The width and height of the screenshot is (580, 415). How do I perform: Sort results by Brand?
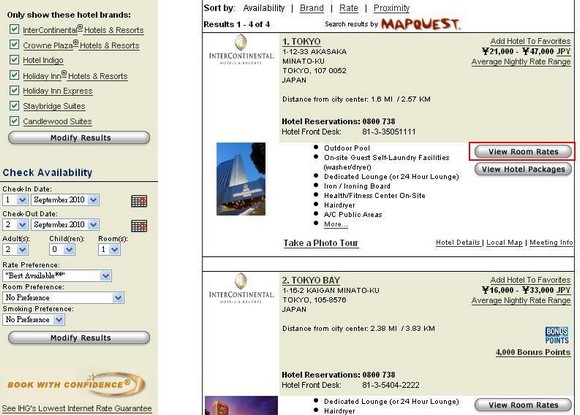(311, 8)
